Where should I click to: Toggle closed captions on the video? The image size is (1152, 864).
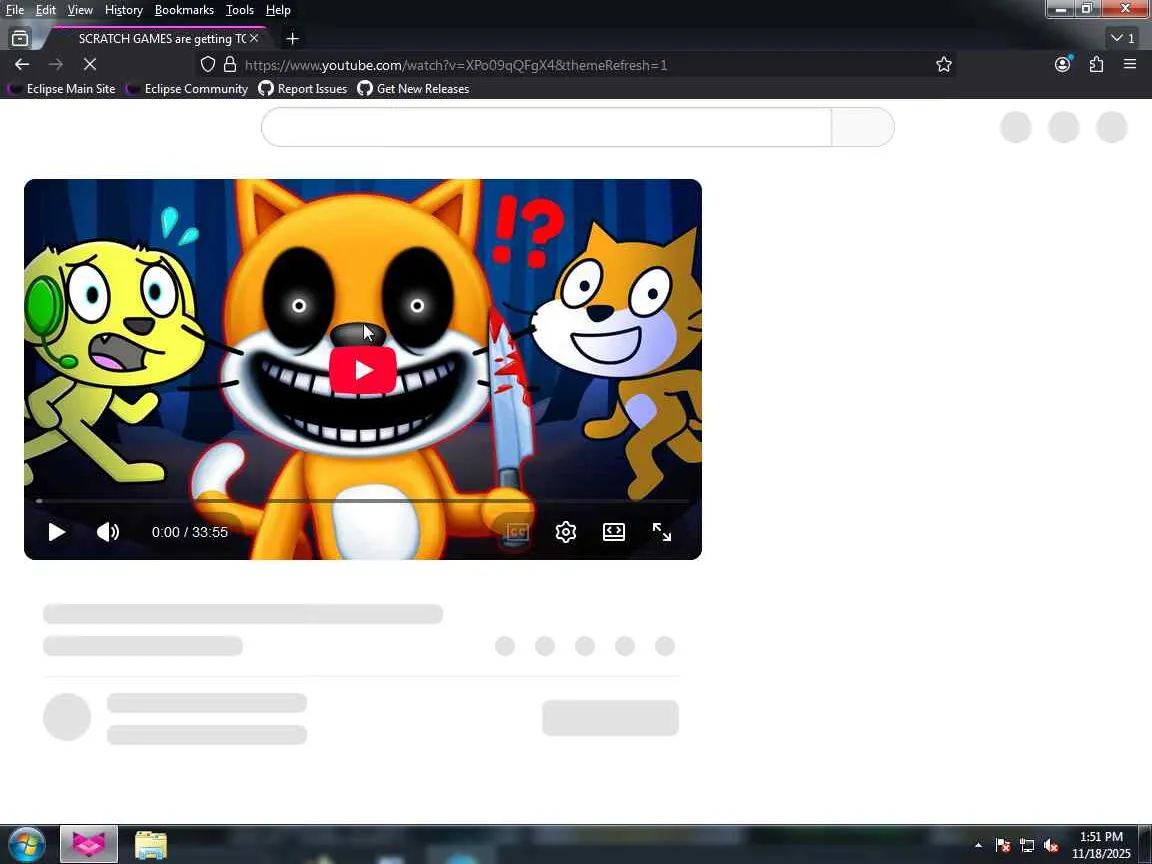[x=517, y=532]
